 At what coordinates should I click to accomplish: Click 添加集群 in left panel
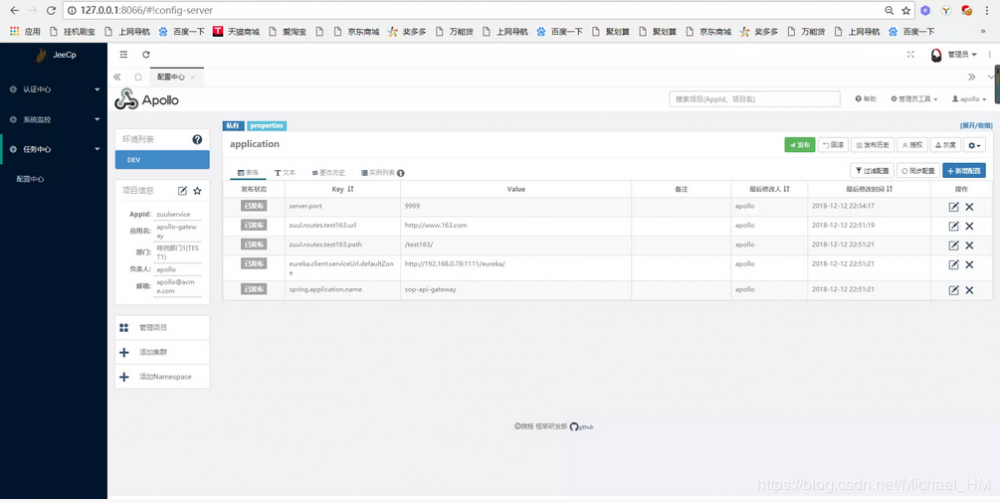click(162, 352)
